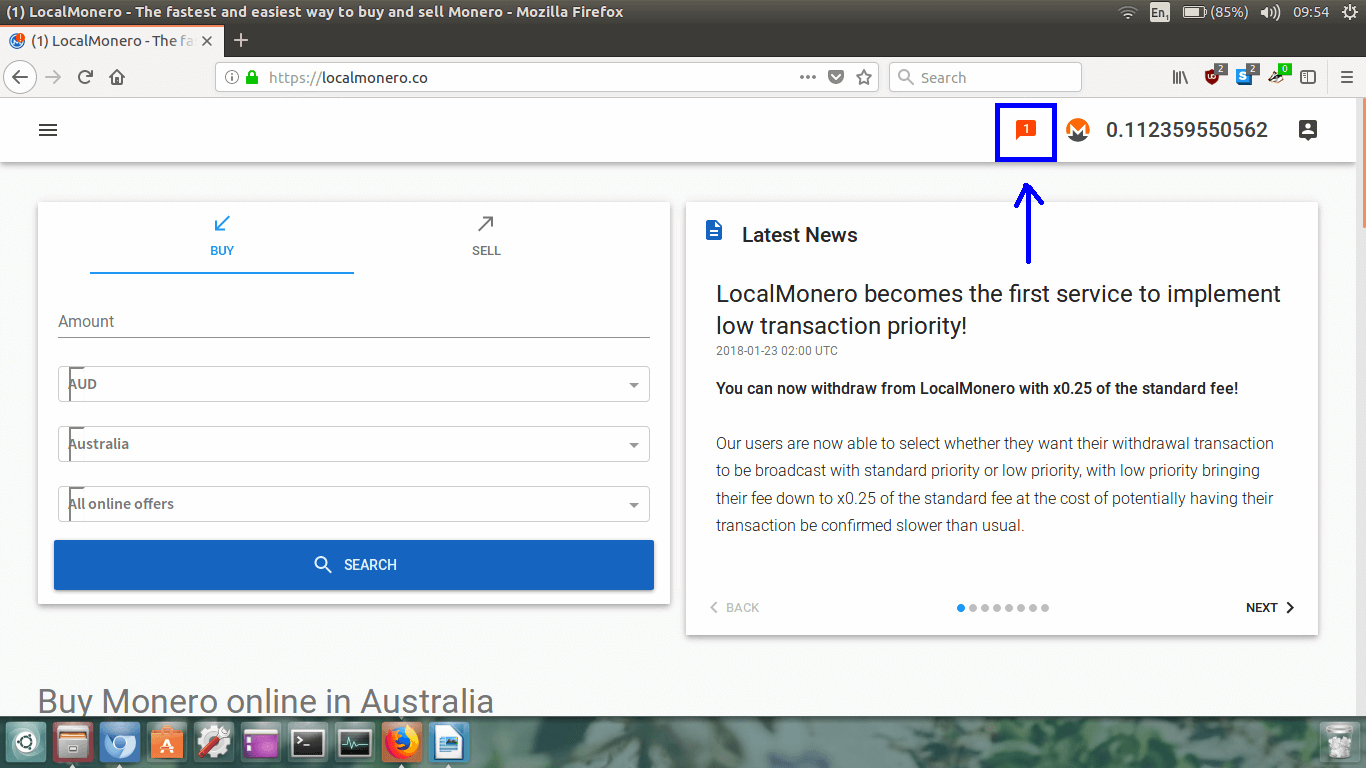This screenshot has width=1366, height=768.
Task: Open the uBlock Origin extension
Action: click(x=1214, y=75)
